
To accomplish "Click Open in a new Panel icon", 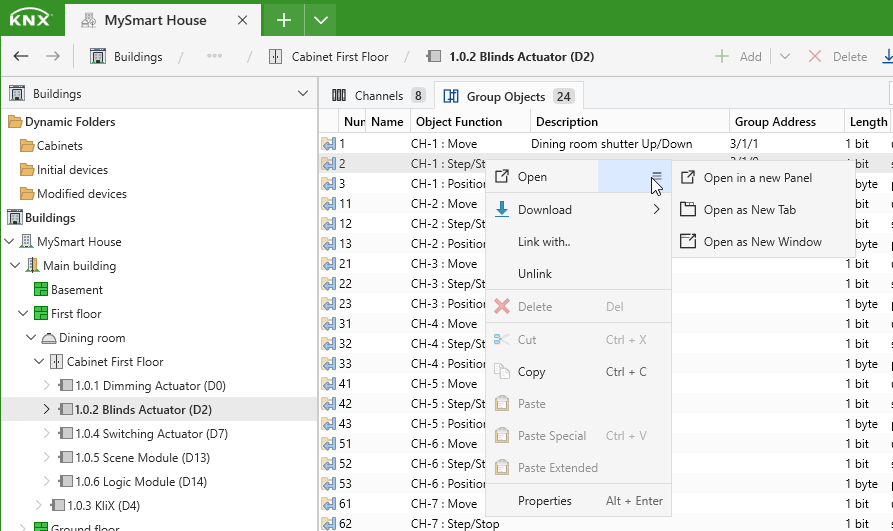I will point(688,177).
